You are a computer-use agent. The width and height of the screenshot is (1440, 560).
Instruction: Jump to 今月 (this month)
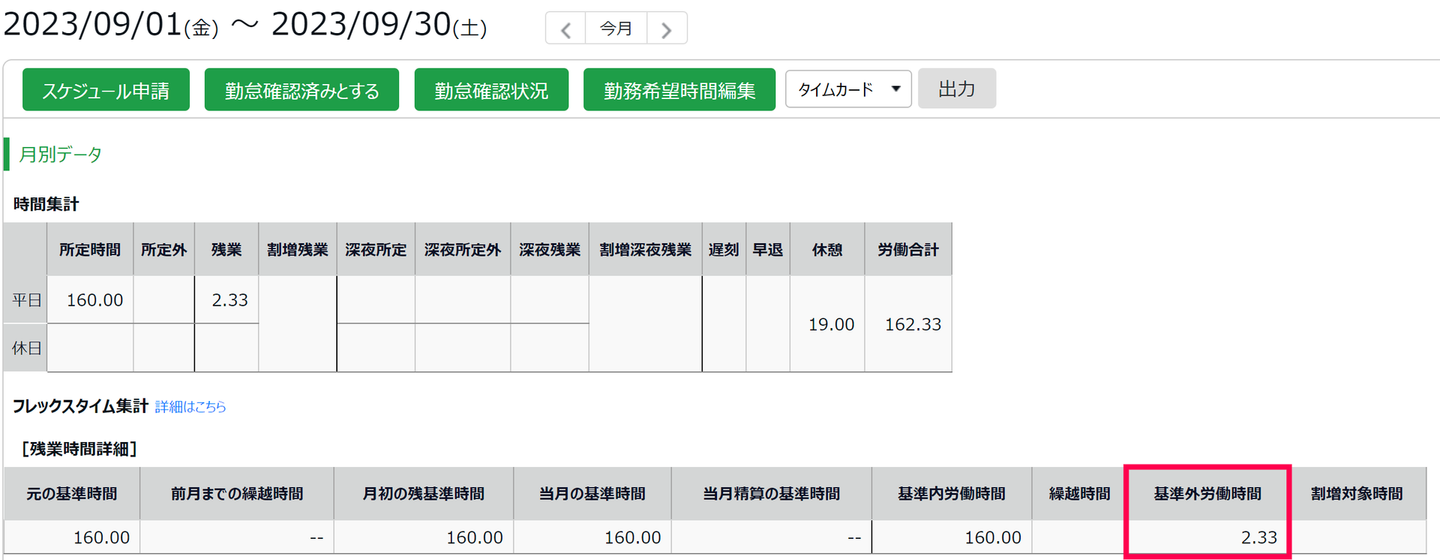pyautogui.click(x=616, y=29)
